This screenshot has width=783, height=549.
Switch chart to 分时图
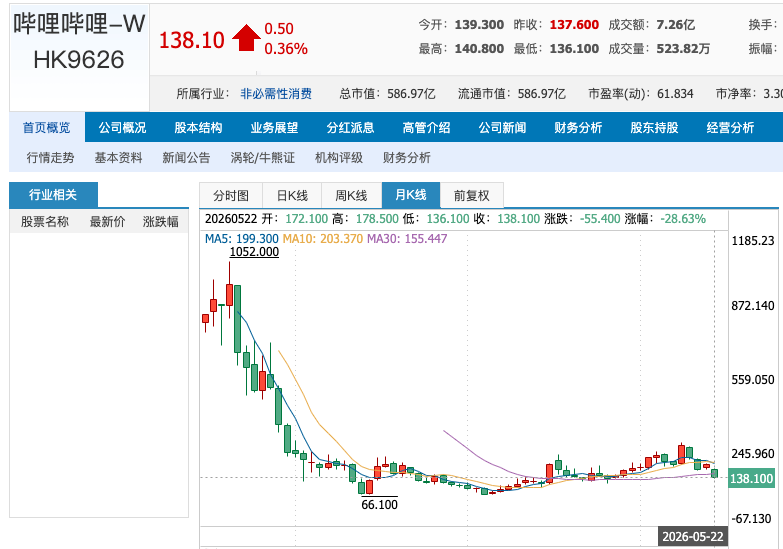click(231, 195)
